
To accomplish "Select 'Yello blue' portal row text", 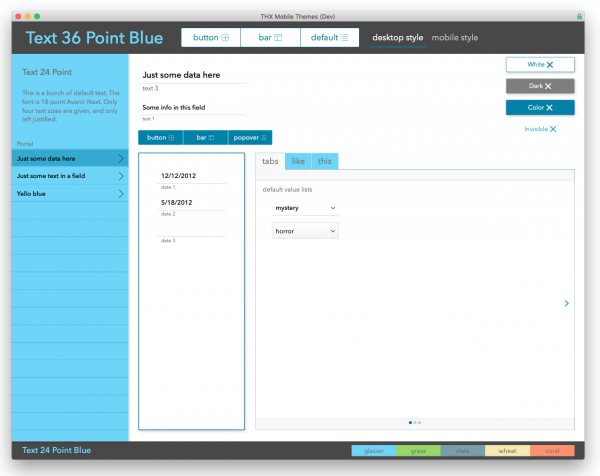I will [31, 194].
